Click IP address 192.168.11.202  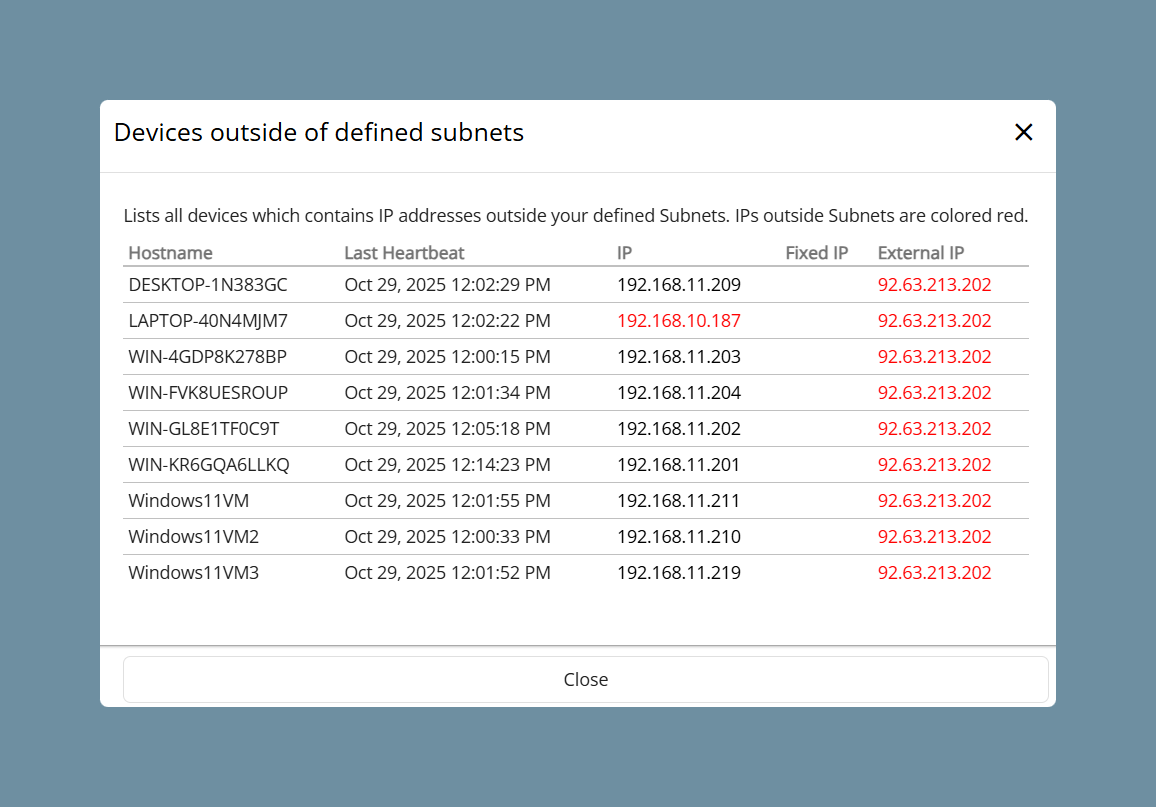[x=679, y=429]
